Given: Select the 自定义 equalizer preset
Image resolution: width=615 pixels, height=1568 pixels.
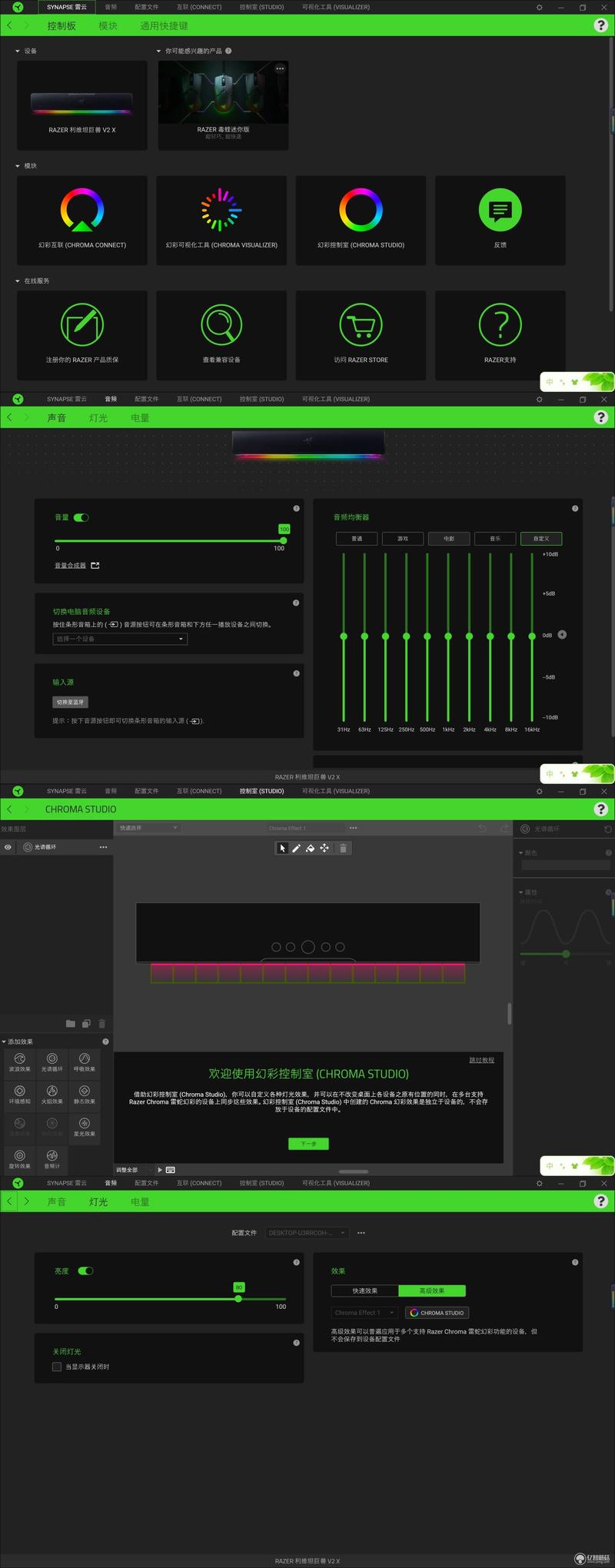Looking at the screenshot, I should tap(541, 538).
